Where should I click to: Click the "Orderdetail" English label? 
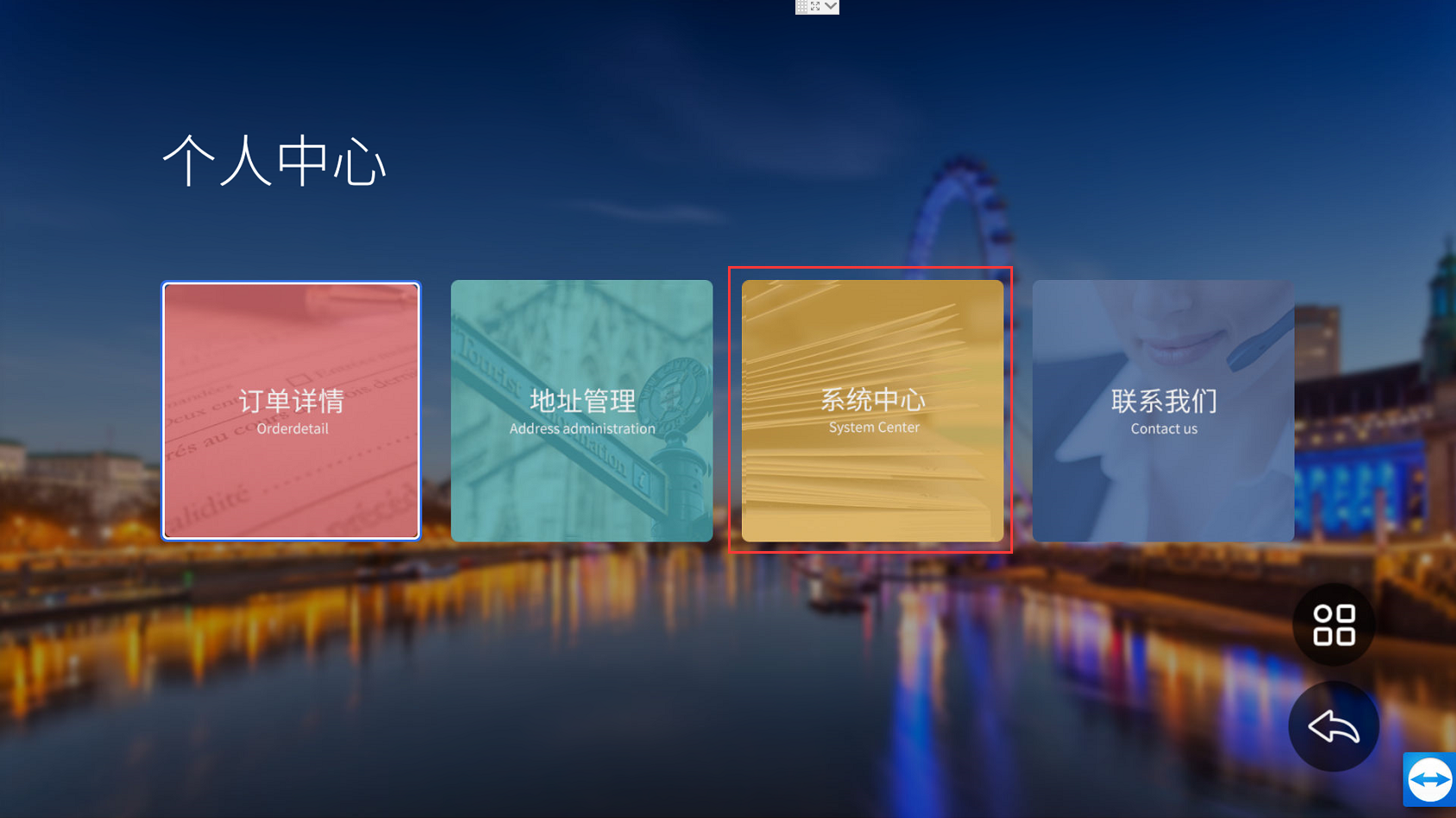coord(292,429)
